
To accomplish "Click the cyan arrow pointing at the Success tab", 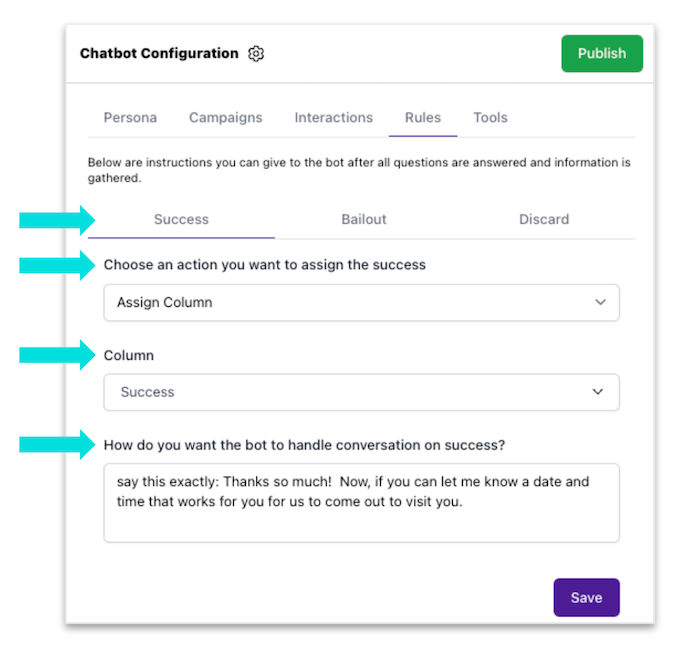I will click(x=57, y=220).
